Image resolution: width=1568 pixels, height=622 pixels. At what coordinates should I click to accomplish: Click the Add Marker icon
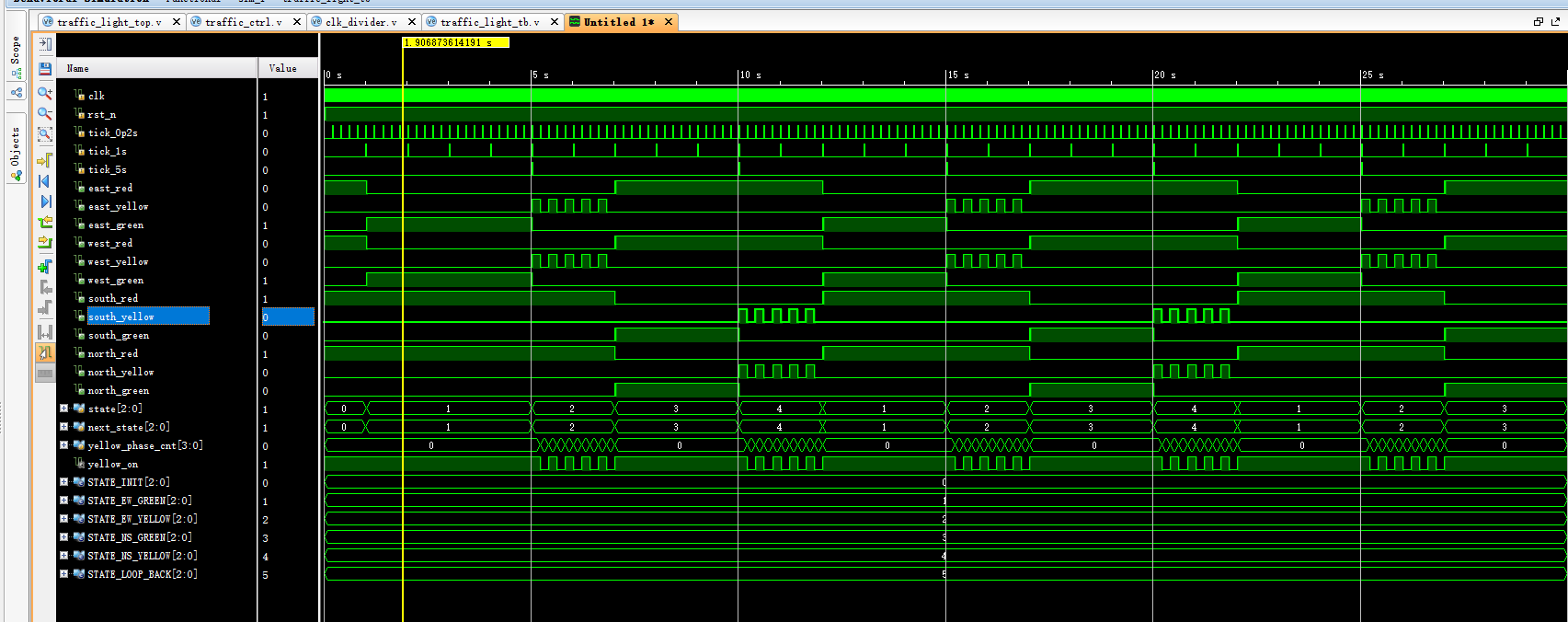[x=44, y=267]
